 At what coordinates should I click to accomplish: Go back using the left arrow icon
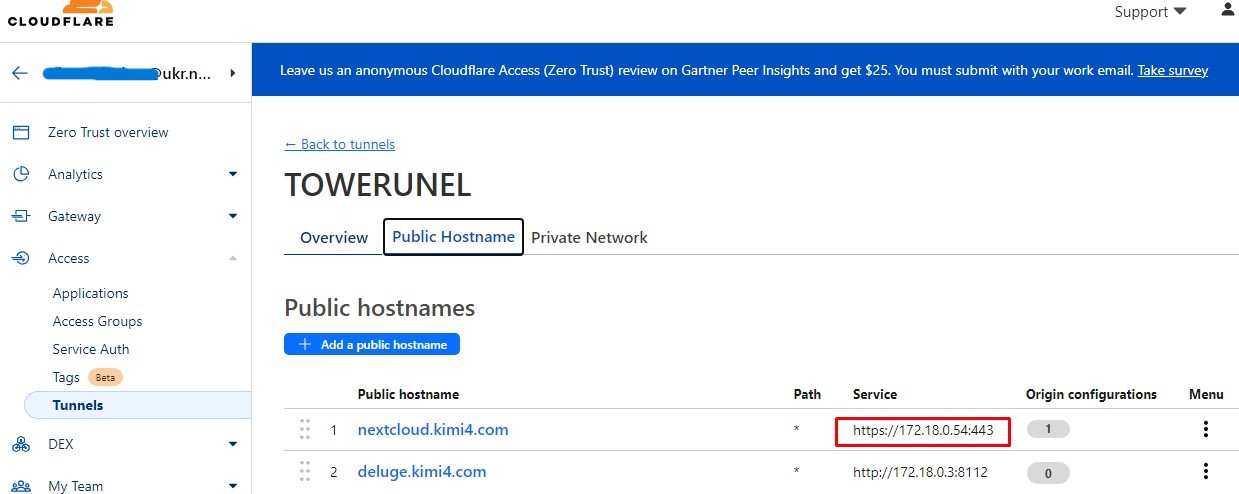click(x=20, y=73)
